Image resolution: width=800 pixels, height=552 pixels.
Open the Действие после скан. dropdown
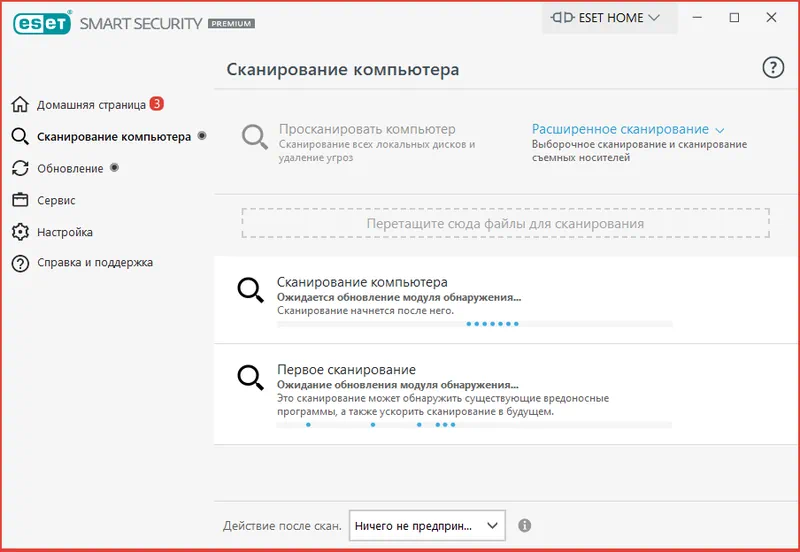tap(427, 525)
